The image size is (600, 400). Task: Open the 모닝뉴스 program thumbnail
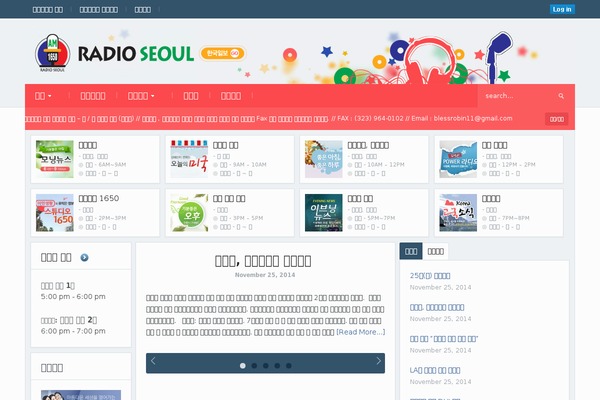point(55,159)
